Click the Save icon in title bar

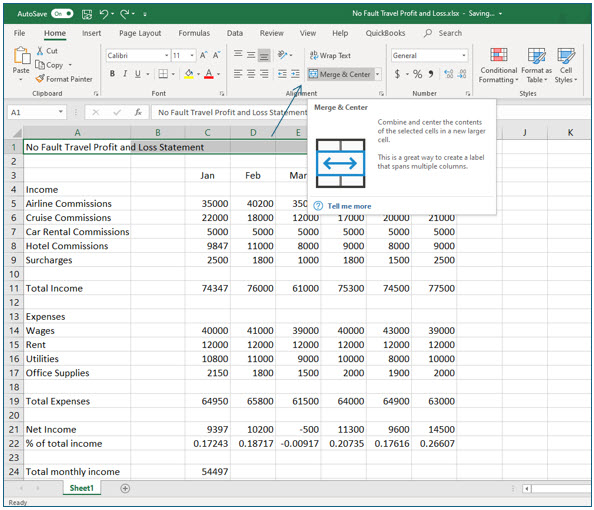click(x=87, y=14)
